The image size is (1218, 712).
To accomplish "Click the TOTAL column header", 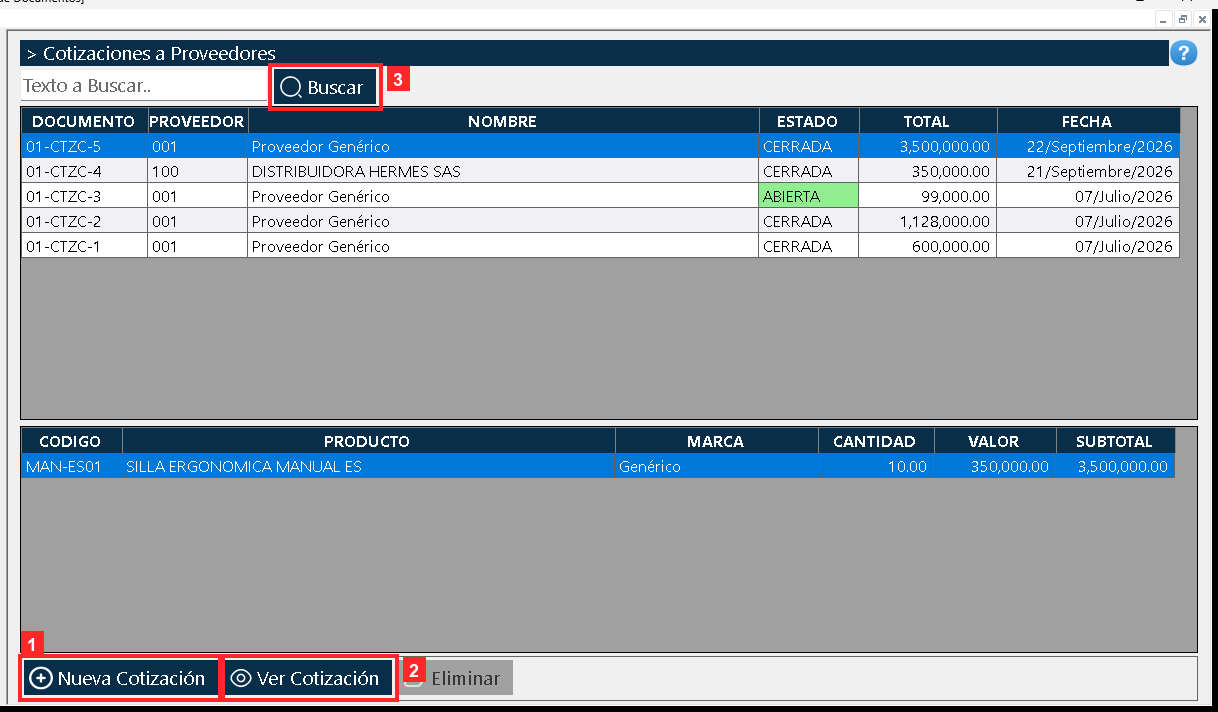I will click(927, 121).
